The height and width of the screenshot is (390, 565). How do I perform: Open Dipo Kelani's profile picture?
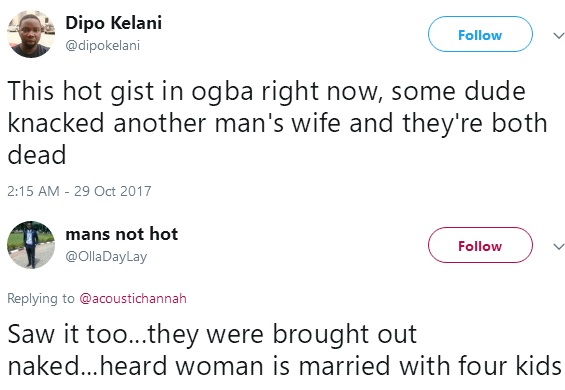click(x=31, y=34)
